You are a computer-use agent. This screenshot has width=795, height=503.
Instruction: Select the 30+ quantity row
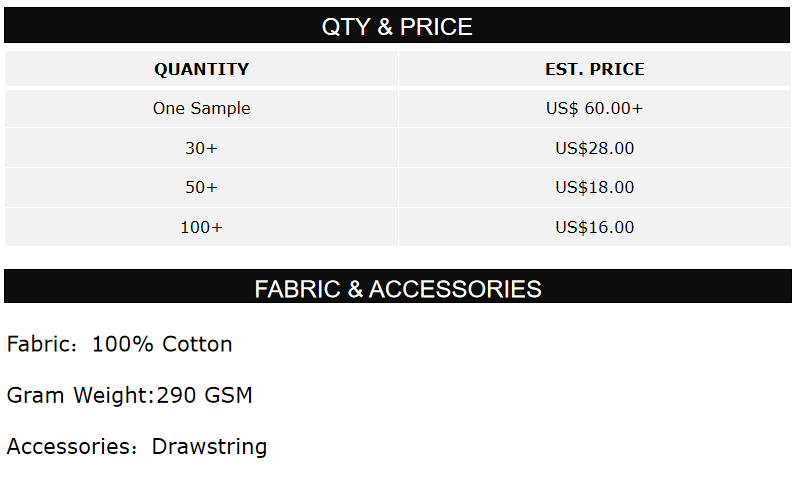(x=201, y=148)
